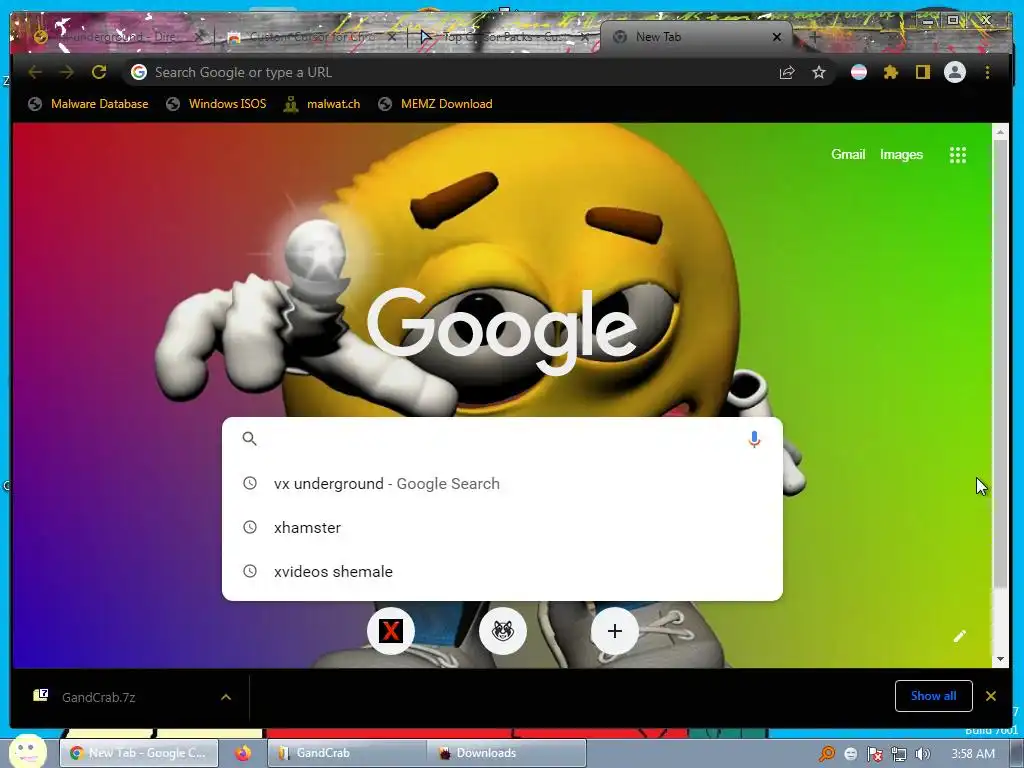Click the Google G icon in address bar

click(138, 72)
